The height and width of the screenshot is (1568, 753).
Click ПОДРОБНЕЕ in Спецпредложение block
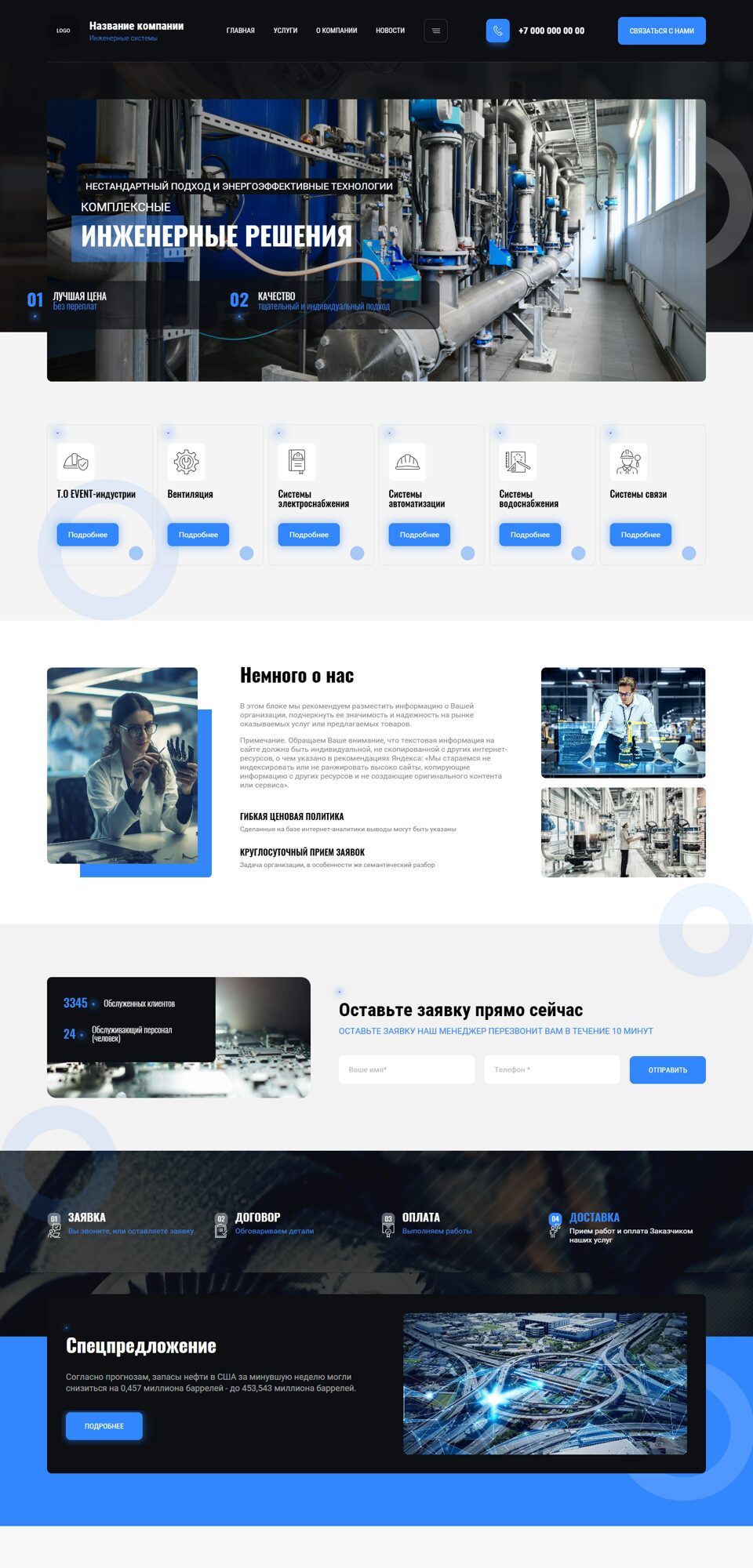104,1425
